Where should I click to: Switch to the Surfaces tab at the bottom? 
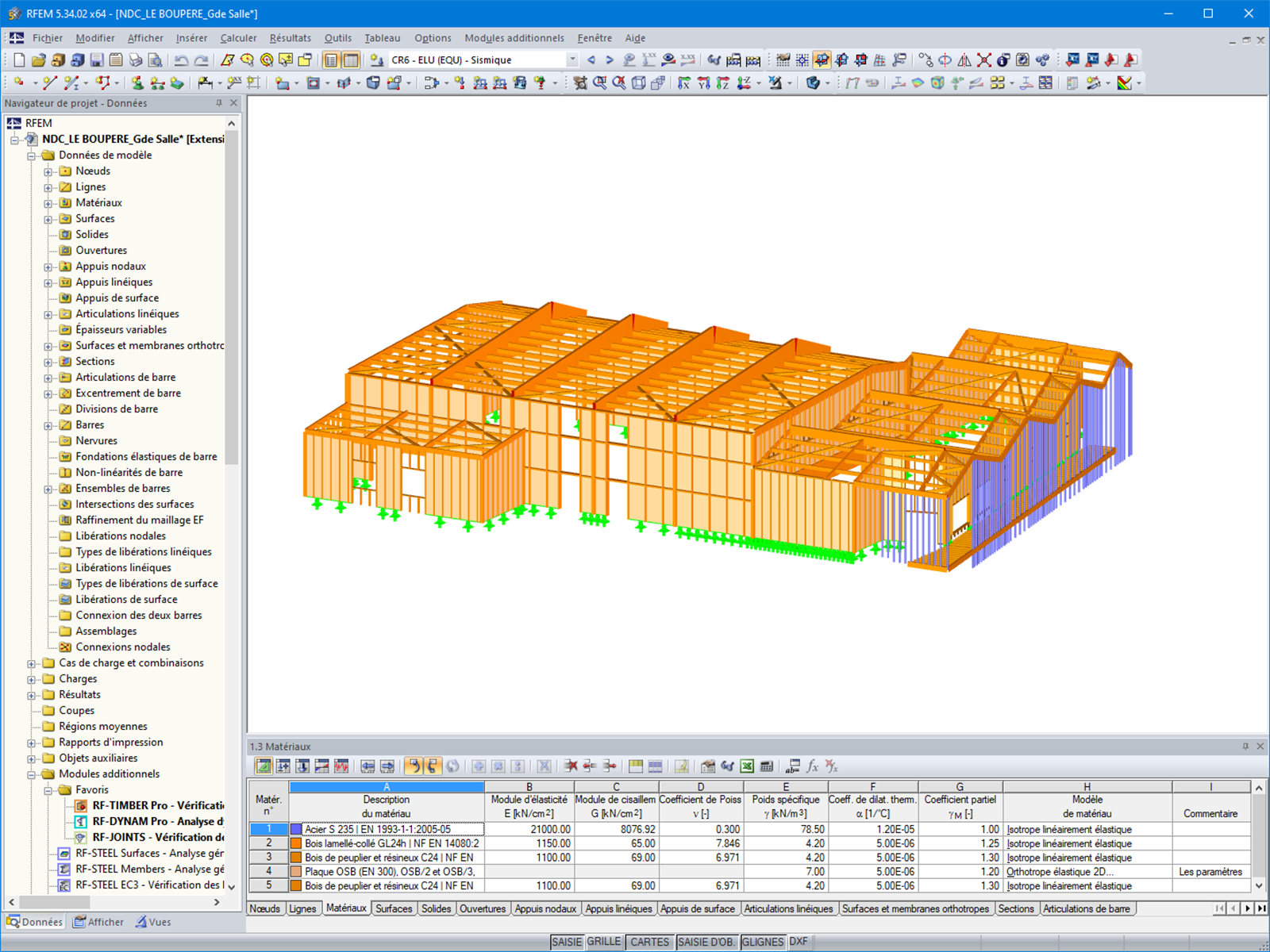(394, 908)
